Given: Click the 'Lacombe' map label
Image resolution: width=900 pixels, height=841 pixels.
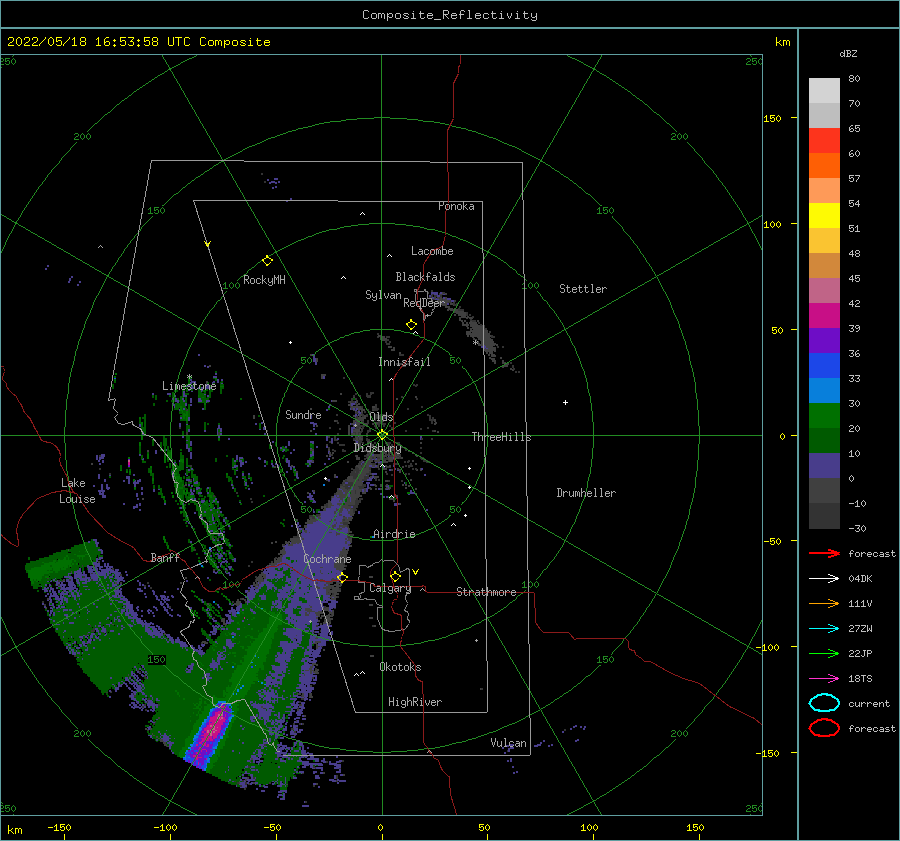Looking at the screenshot, I should coord(432,251).
